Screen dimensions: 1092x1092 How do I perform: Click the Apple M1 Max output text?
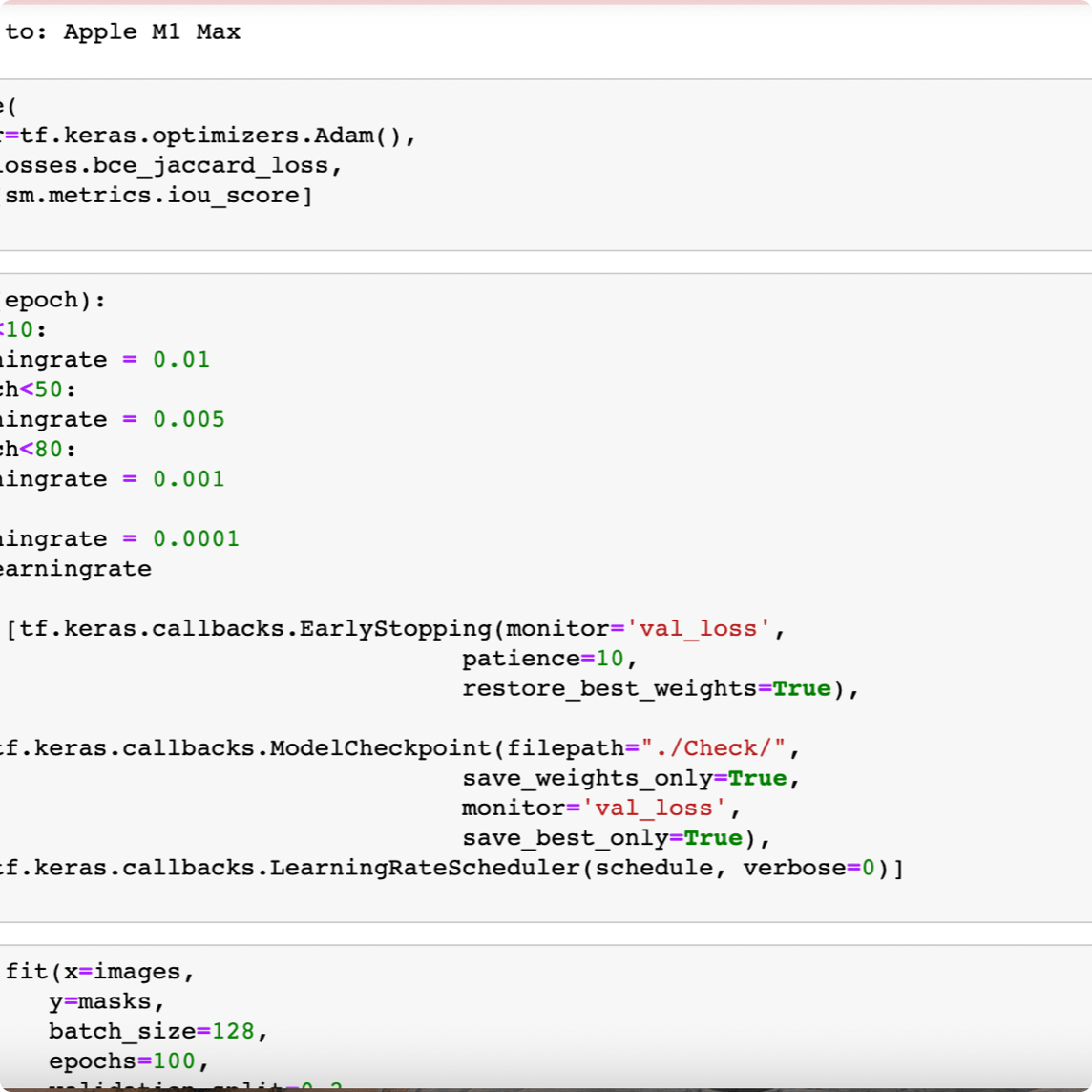pyautogui.click(x=151, y=32)
